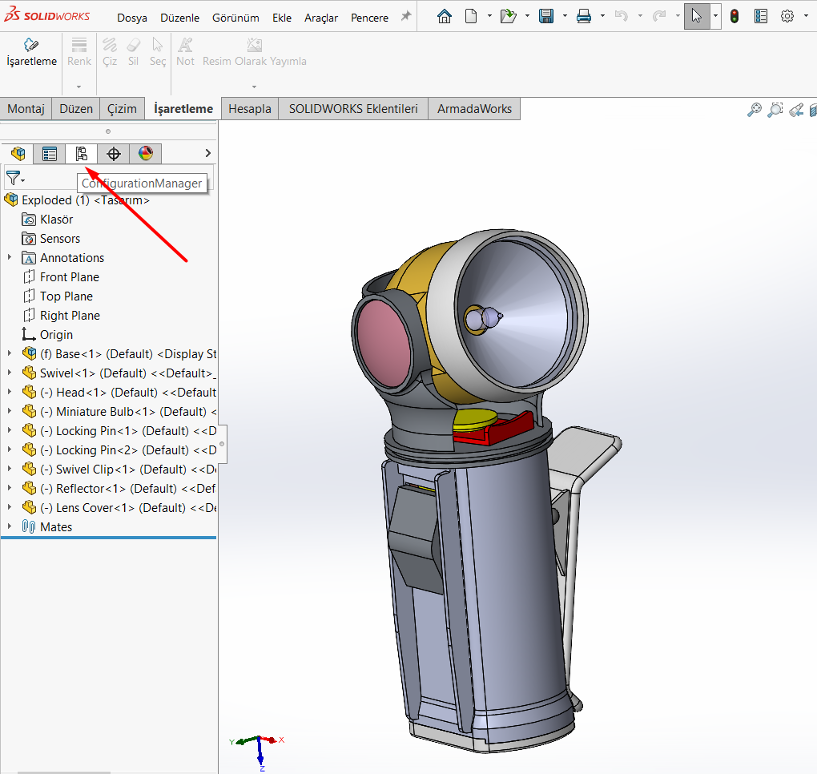Select the DisplayManager tab icon
Viewport: 818px width, 774px height.
pyautogui.click(x=145, y=153)
